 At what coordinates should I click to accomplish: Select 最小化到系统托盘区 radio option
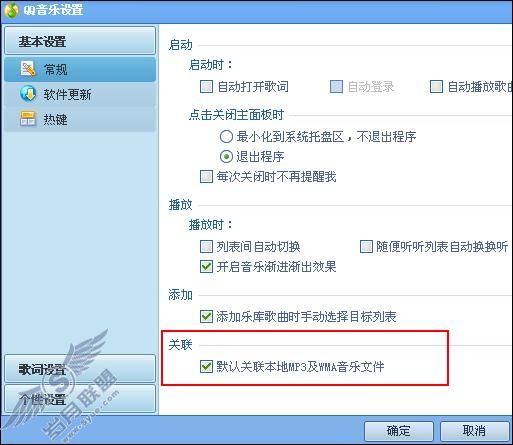coord(226,137)
